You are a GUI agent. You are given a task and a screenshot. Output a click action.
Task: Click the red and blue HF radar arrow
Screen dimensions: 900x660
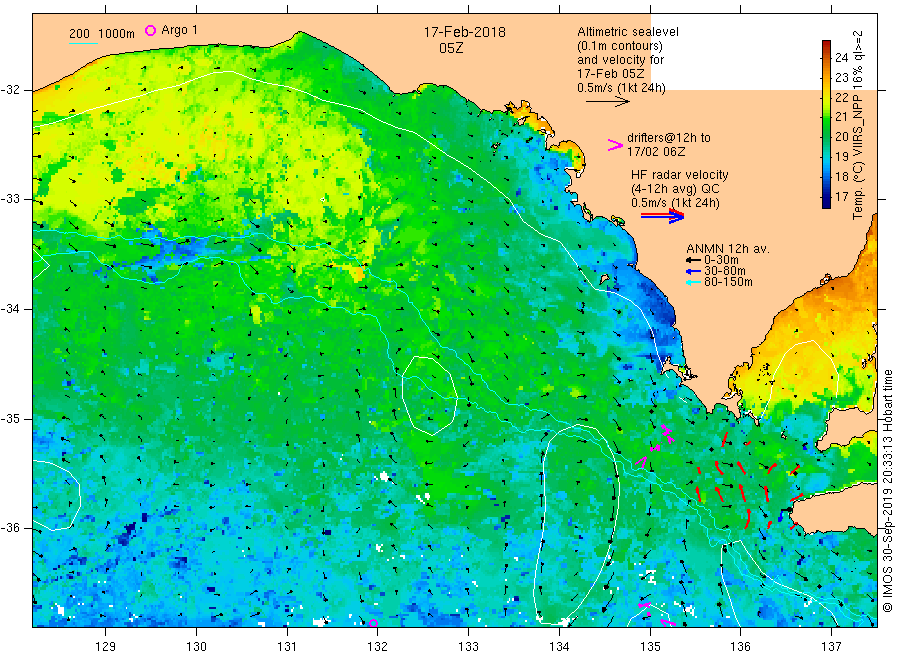pos(662,216)
